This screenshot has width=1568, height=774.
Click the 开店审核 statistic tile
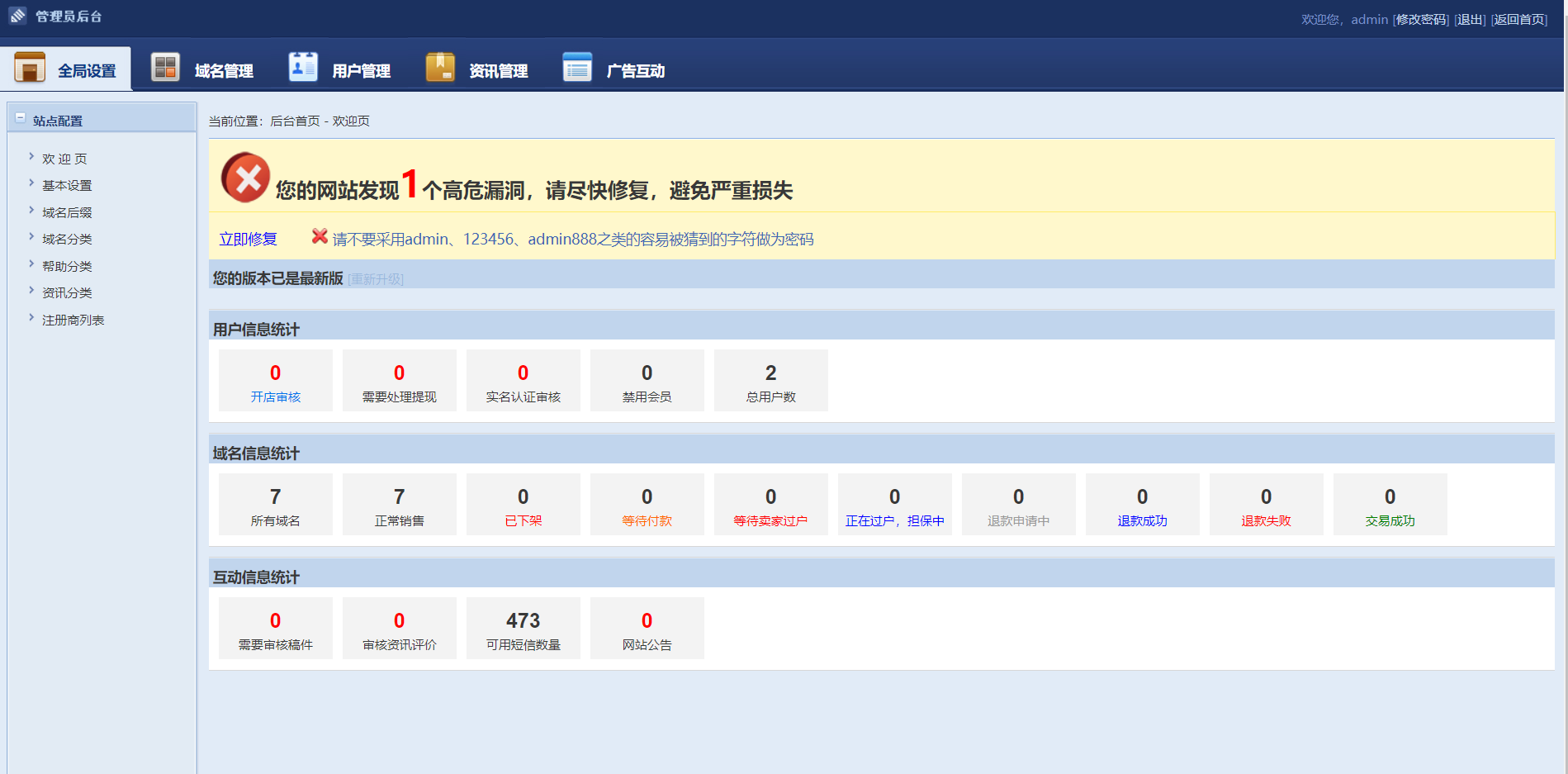coord(276,381)
